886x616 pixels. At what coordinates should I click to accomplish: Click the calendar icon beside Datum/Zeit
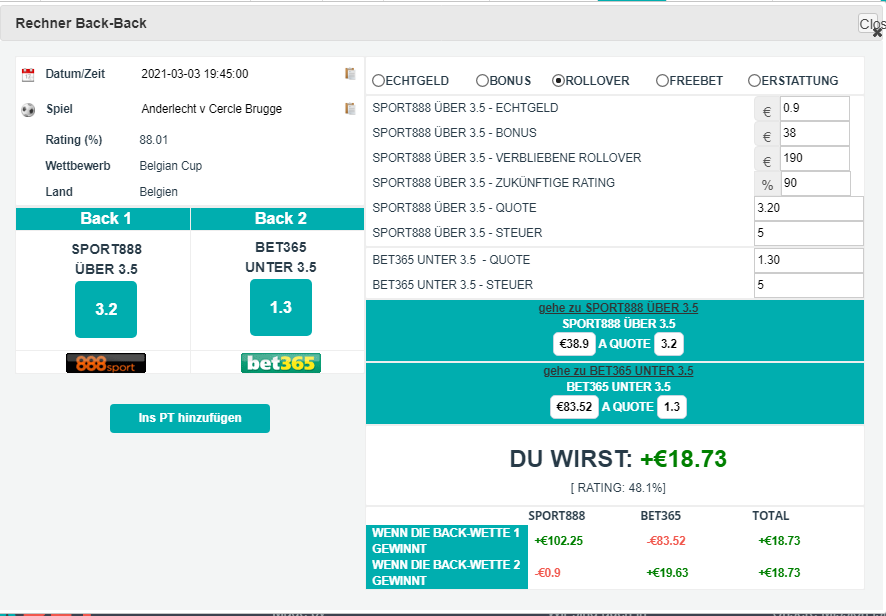tap(28, 75)
